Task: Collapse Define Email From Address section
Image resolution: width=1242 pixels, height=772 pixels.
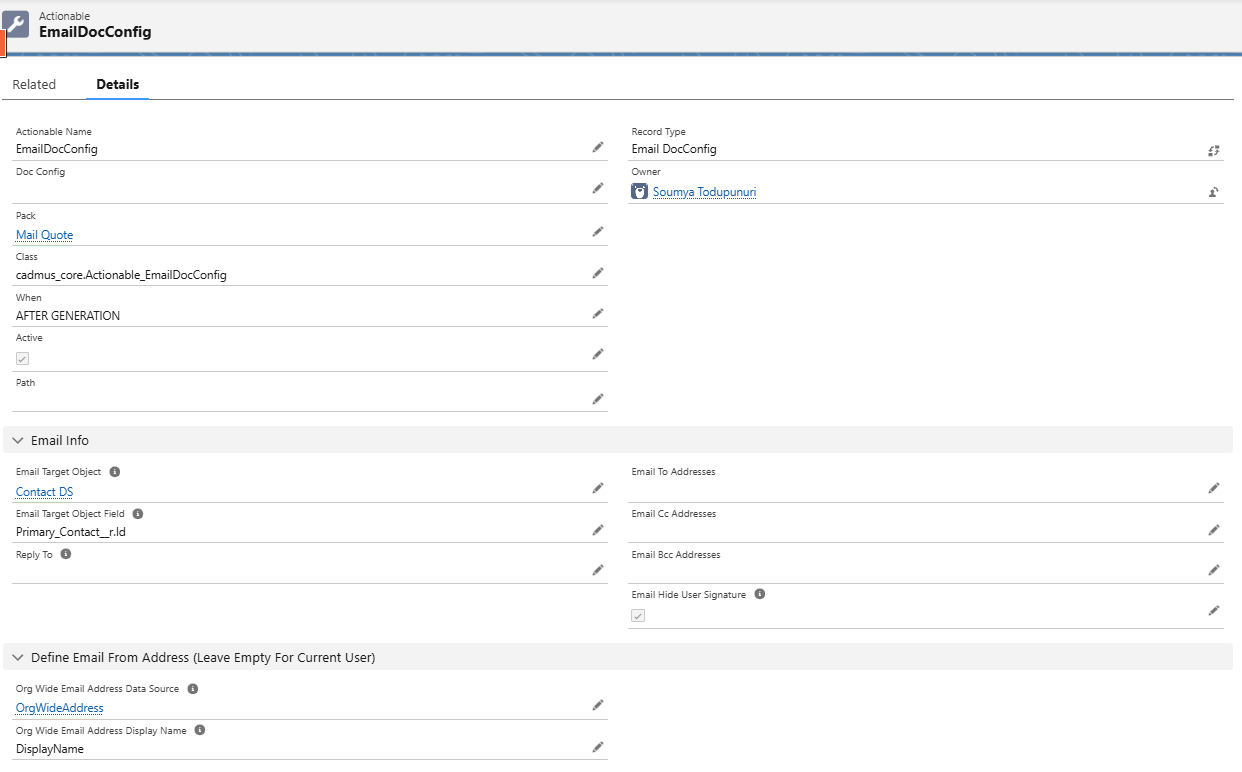Action: tap(18, 658)
